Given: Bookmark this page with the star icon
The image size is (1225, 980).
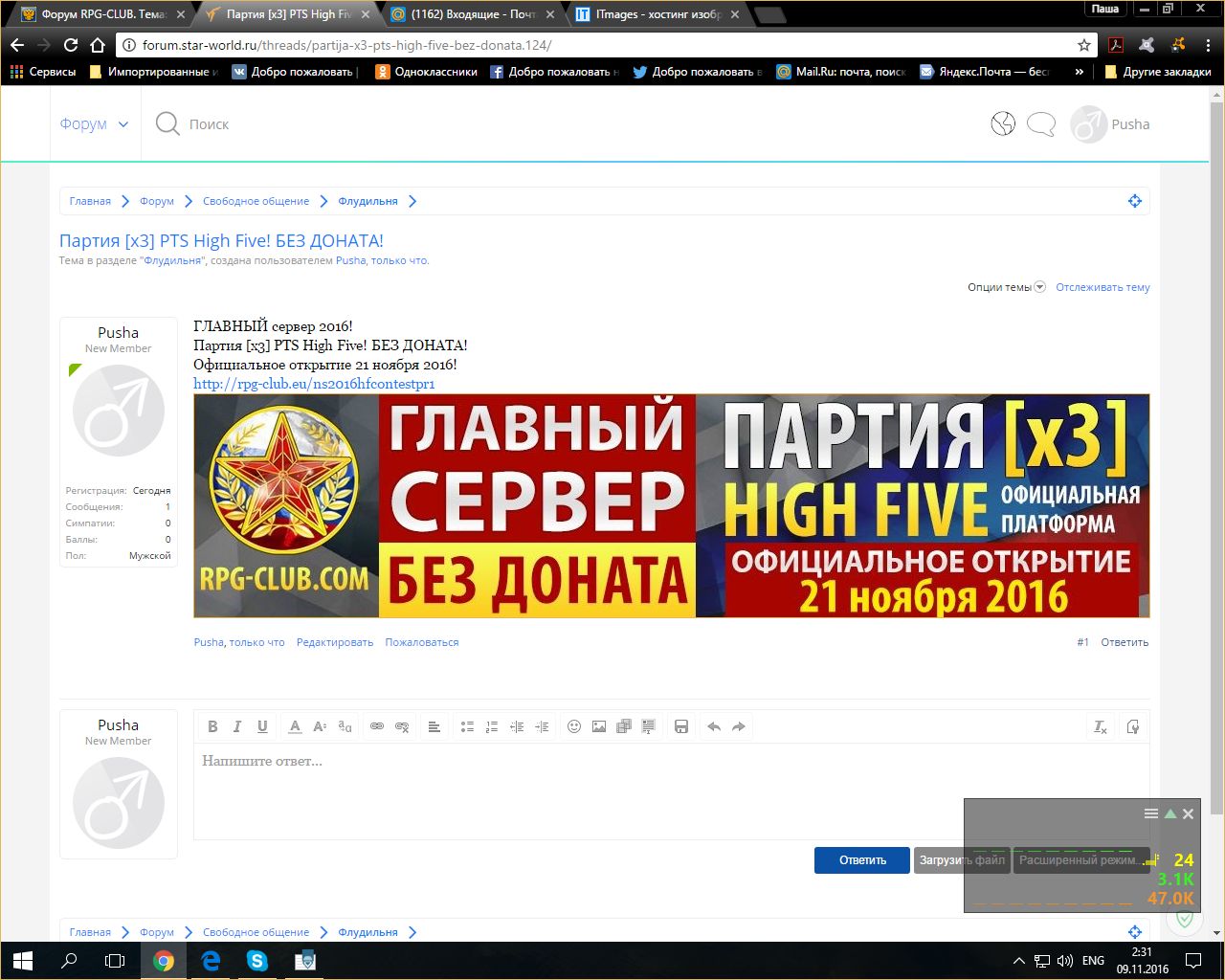Looking at the screenshot, I should pos(1084,45).
